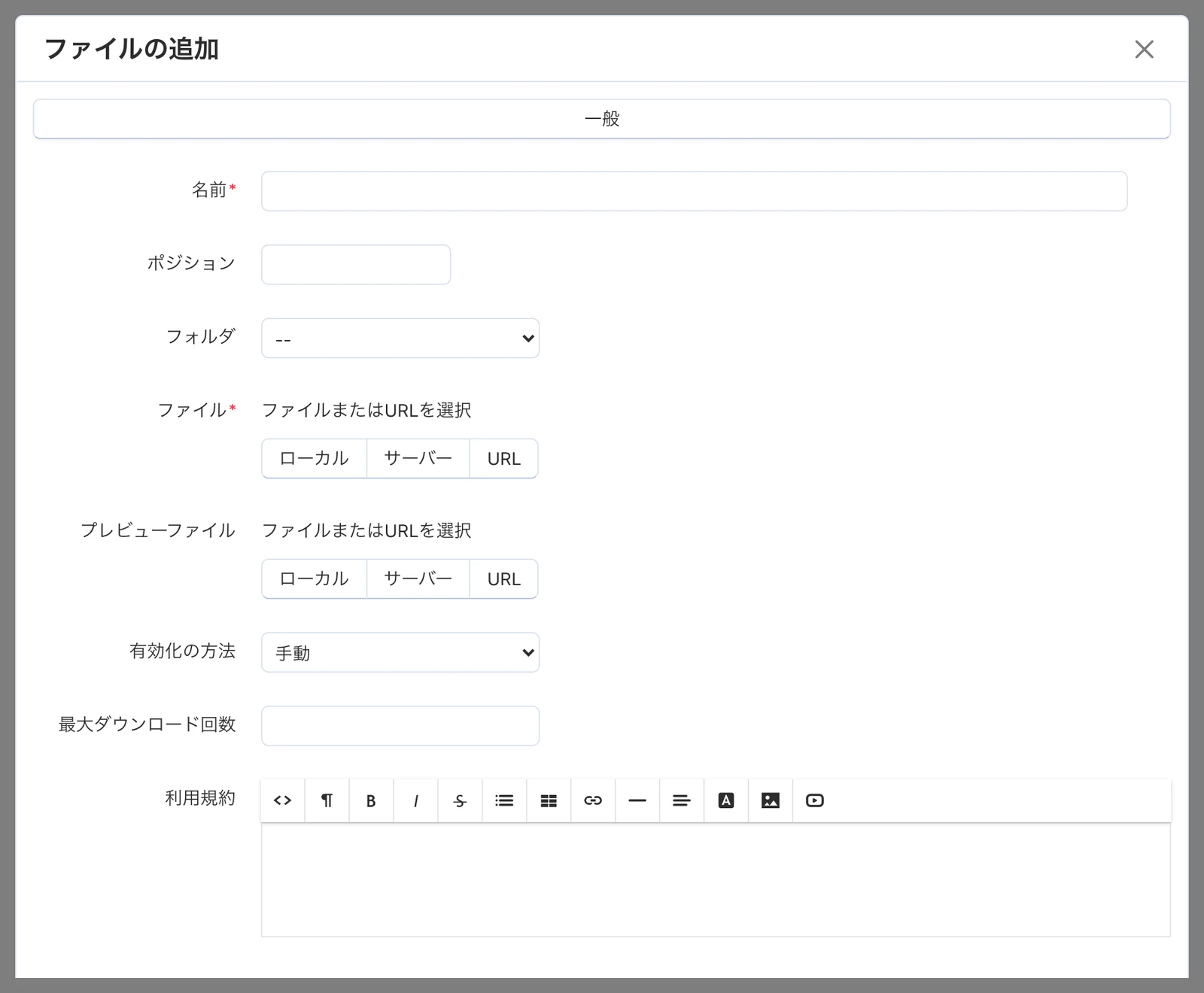
Task: Choose サーバー for プレビューファイル
Action: click(x=418, y=578)
